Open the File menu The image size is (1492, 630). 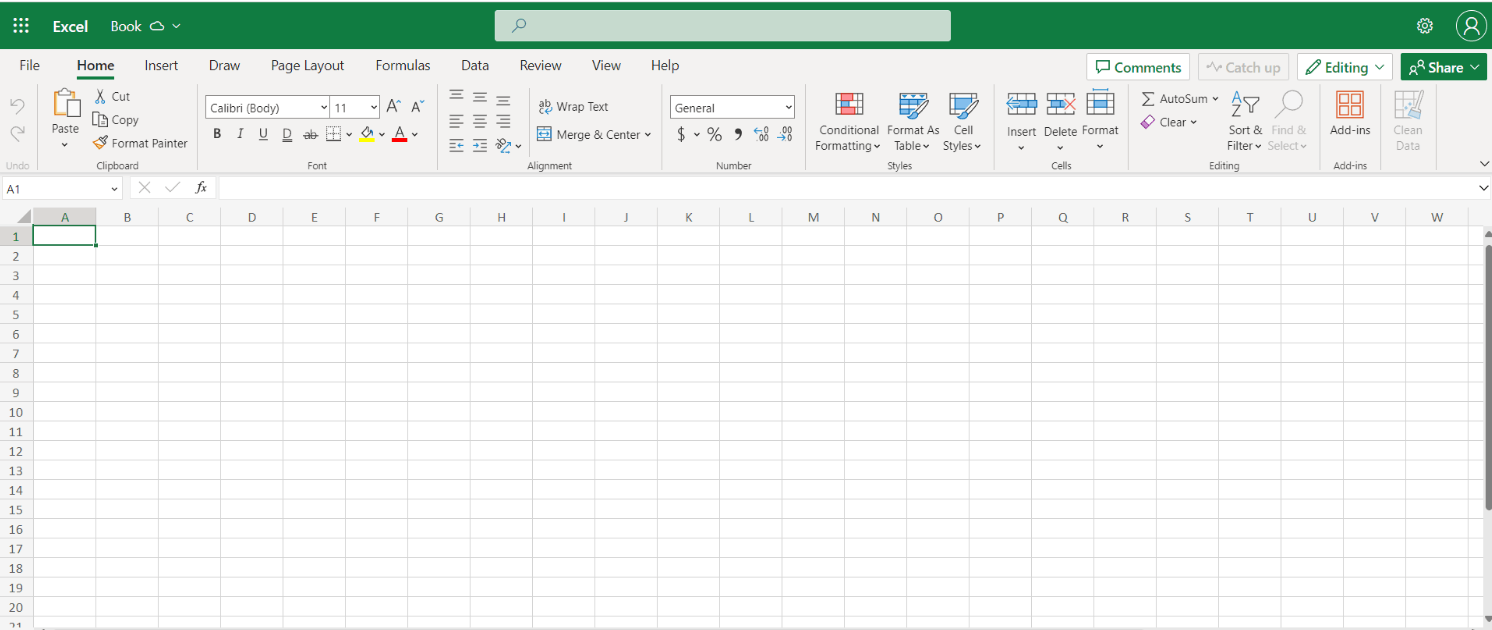coord(30,65)
